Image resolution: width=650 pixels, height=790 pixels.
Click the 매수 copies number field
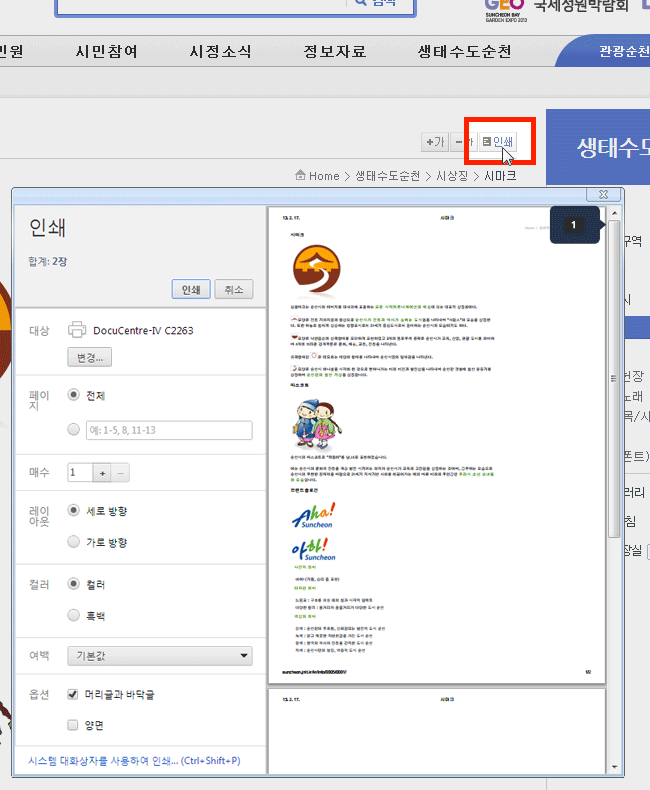[x=80, y=473]
